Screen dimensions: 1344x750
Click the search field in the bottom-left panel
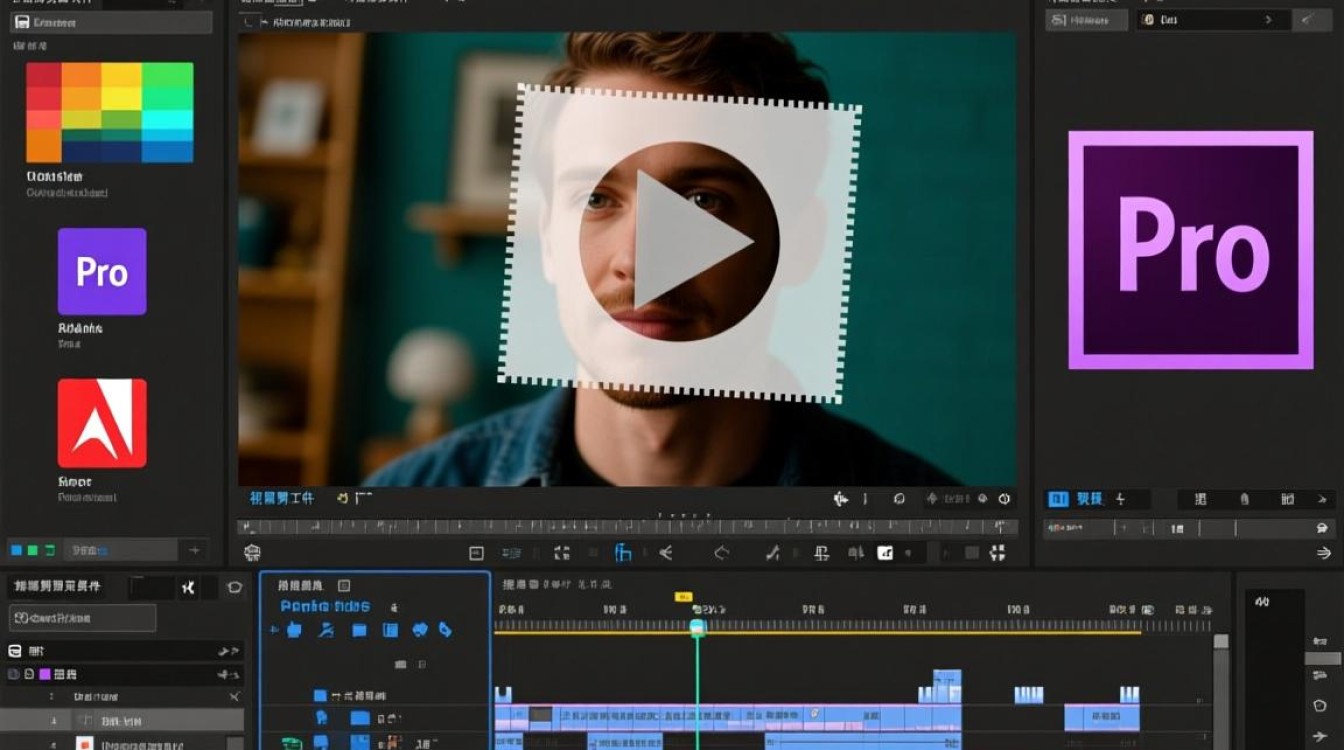(x=83, y=618)
